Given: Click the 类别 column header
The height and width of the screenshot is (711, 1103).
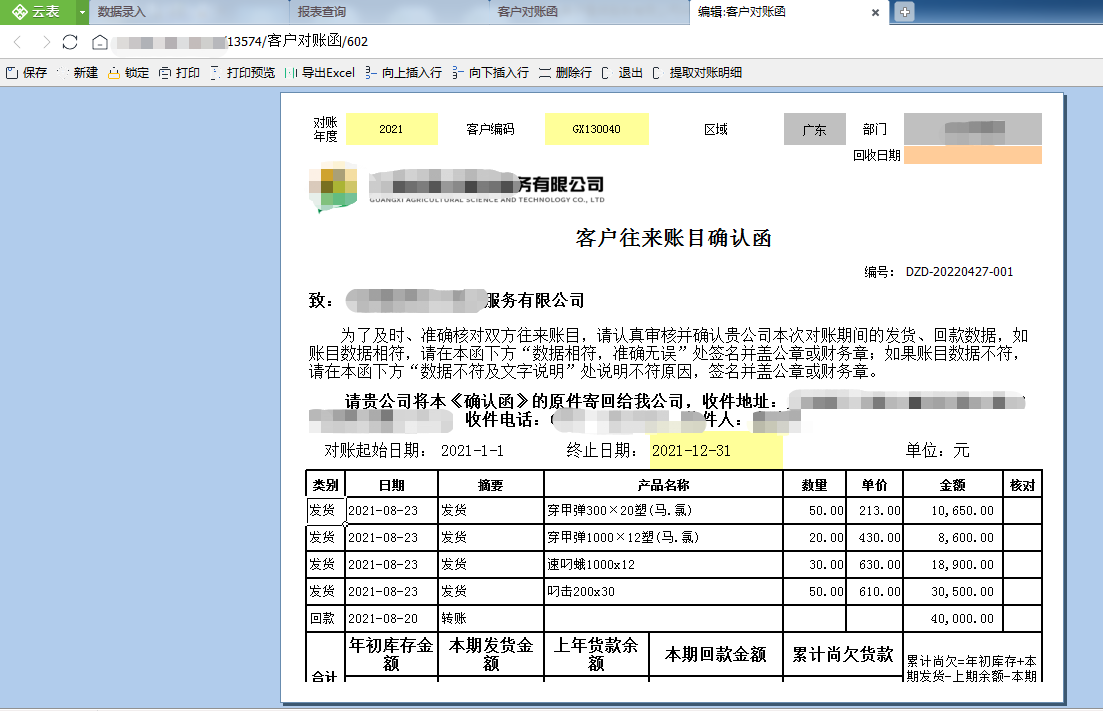Looking at the screenshot, I should pos(325,485).
